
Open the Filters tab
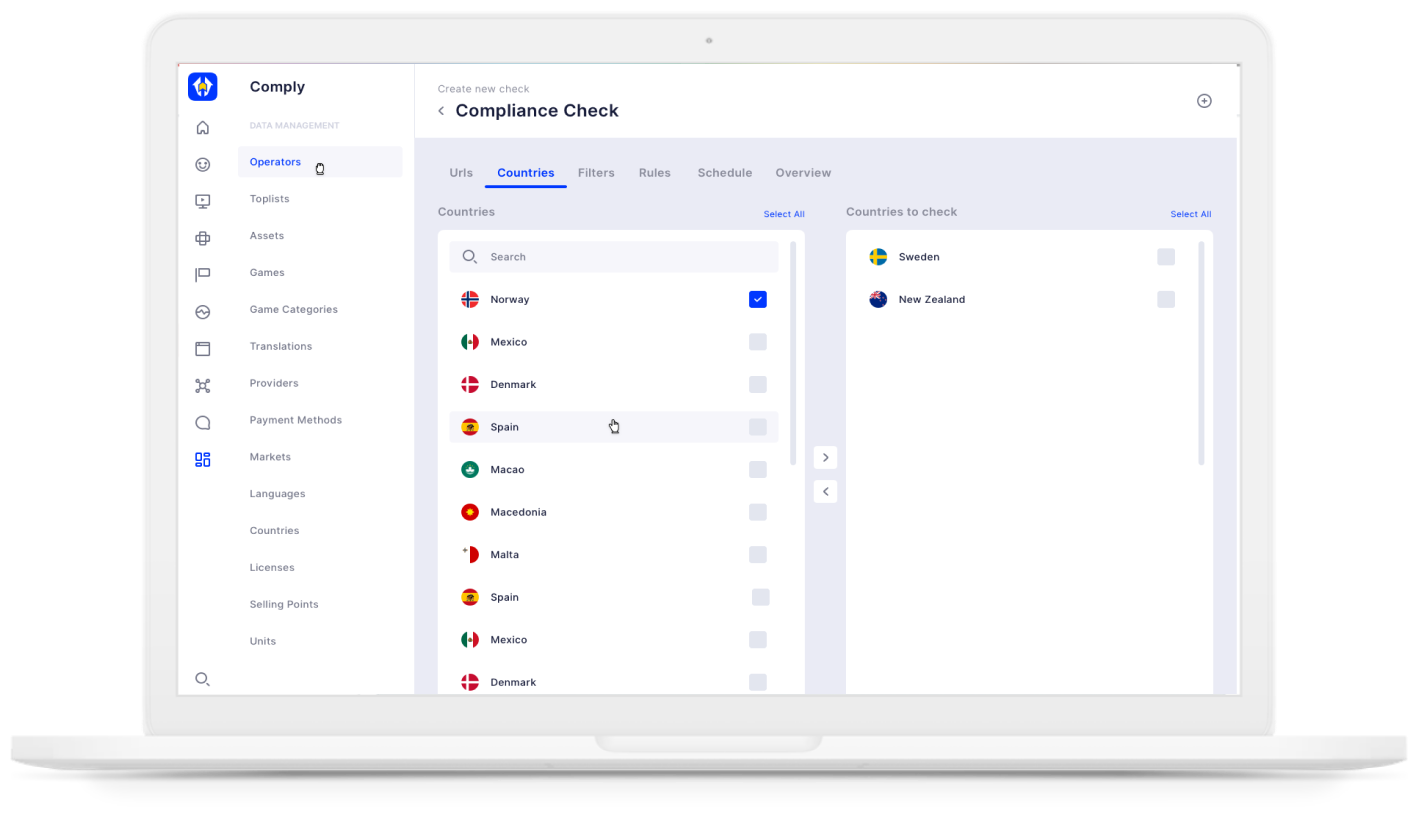point(596,173)
